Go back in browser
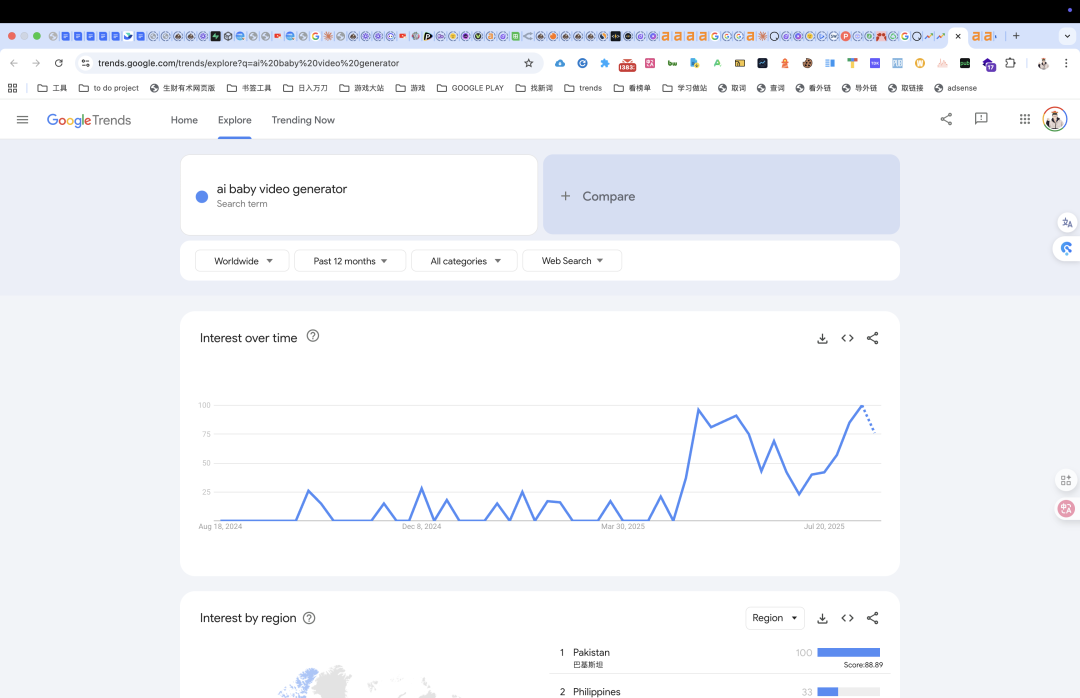The height and width of the screenshot is (698, 1080). click(x=14, y=63)
